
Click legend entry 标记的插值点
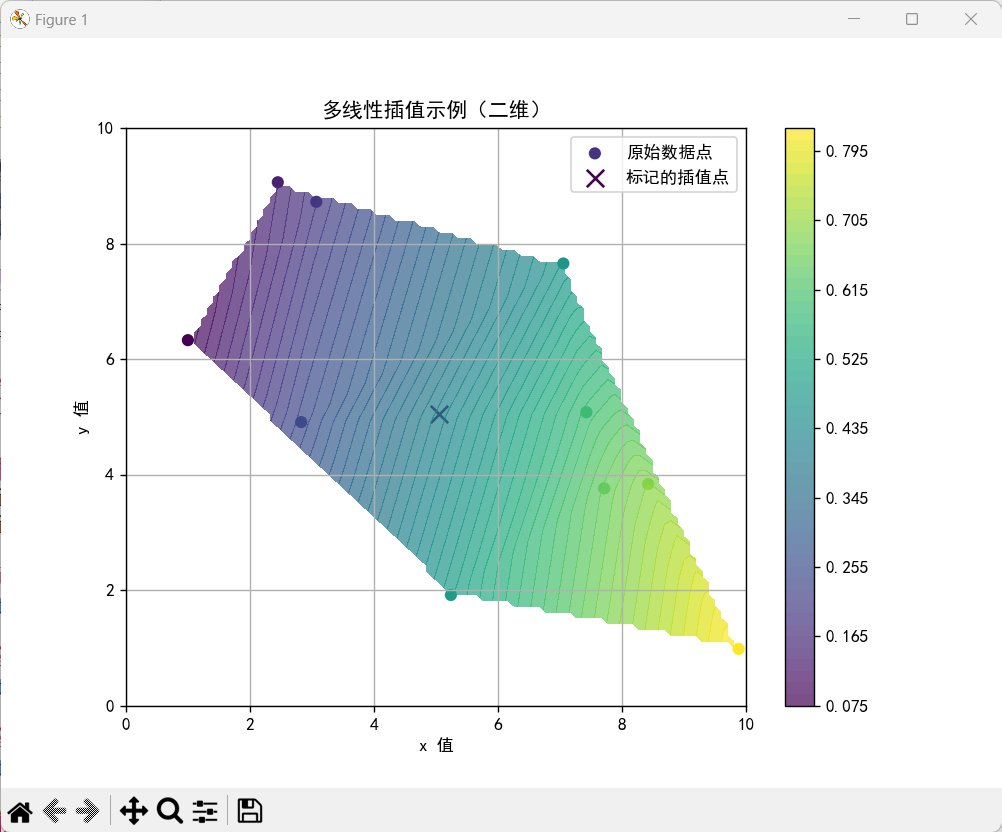click(676, 178)
